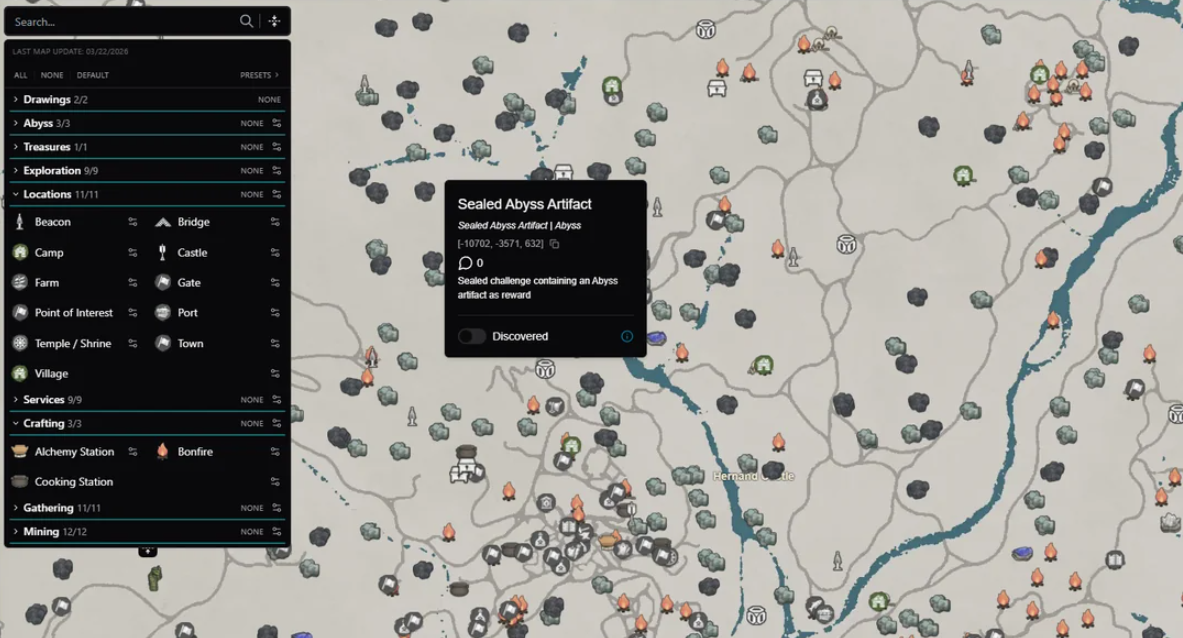Open comments via speech bubble icon
The image size is (1183, 638).
(x=465, y=263)
